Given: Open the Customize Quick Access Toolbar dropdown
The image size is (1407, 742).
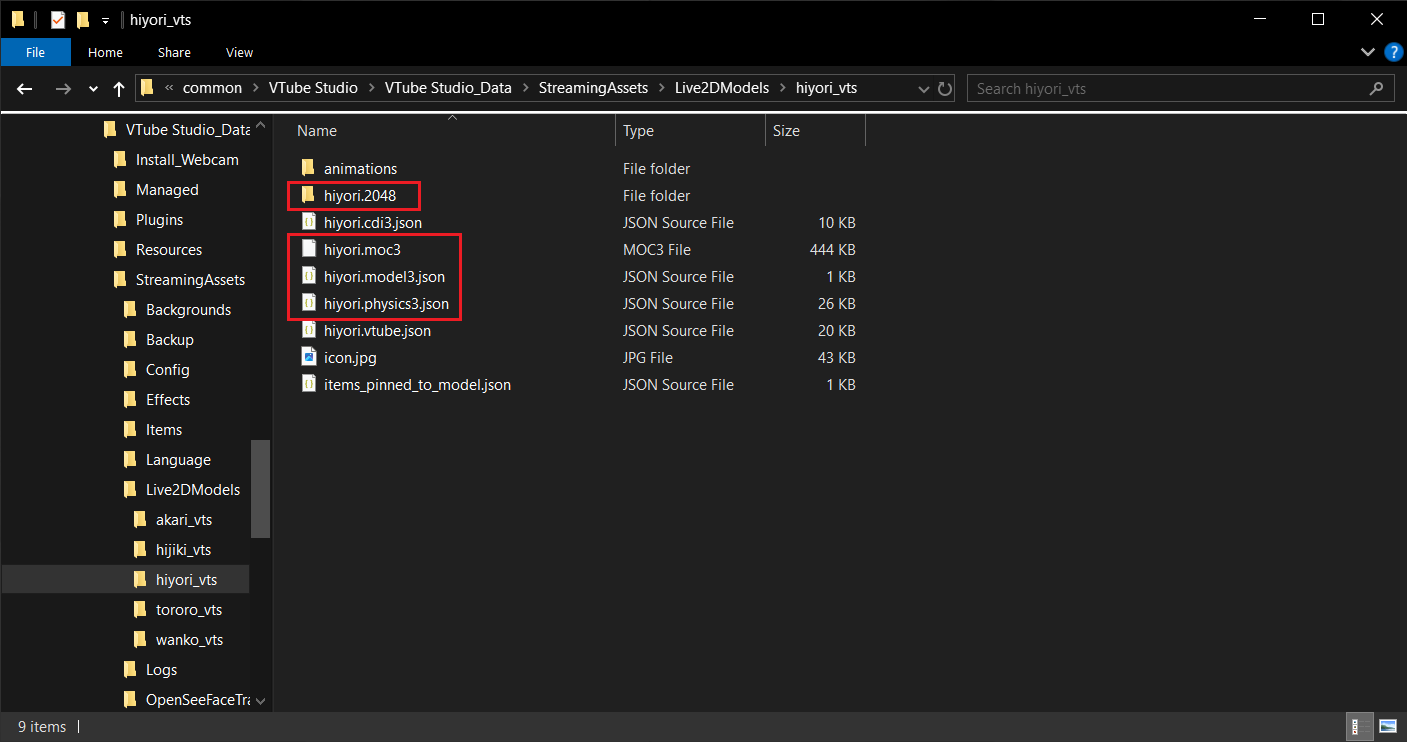Looking at the screenshot, I should coord(105,20).
